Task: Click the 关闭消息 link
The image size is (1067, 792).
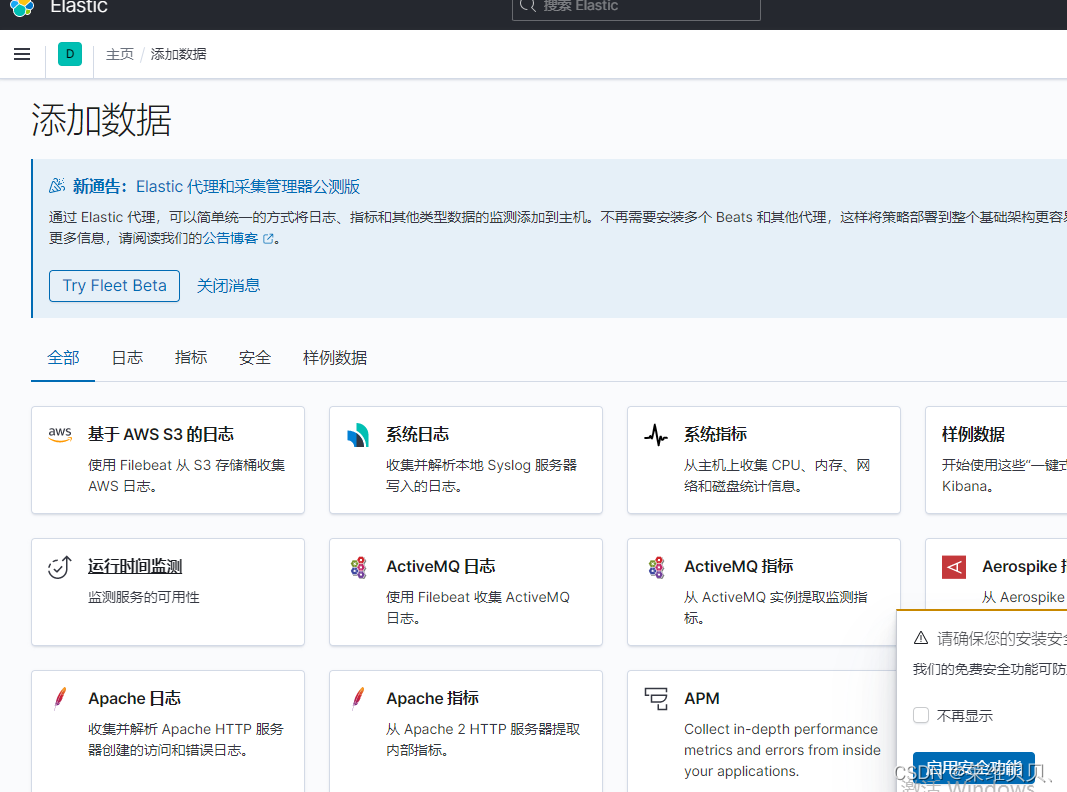Action: tap(229, 286)
